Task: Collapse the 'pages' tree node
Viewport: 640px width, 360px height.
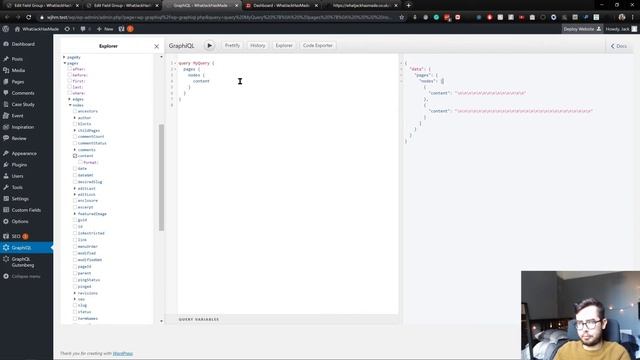Action: (x=64, y=63)
